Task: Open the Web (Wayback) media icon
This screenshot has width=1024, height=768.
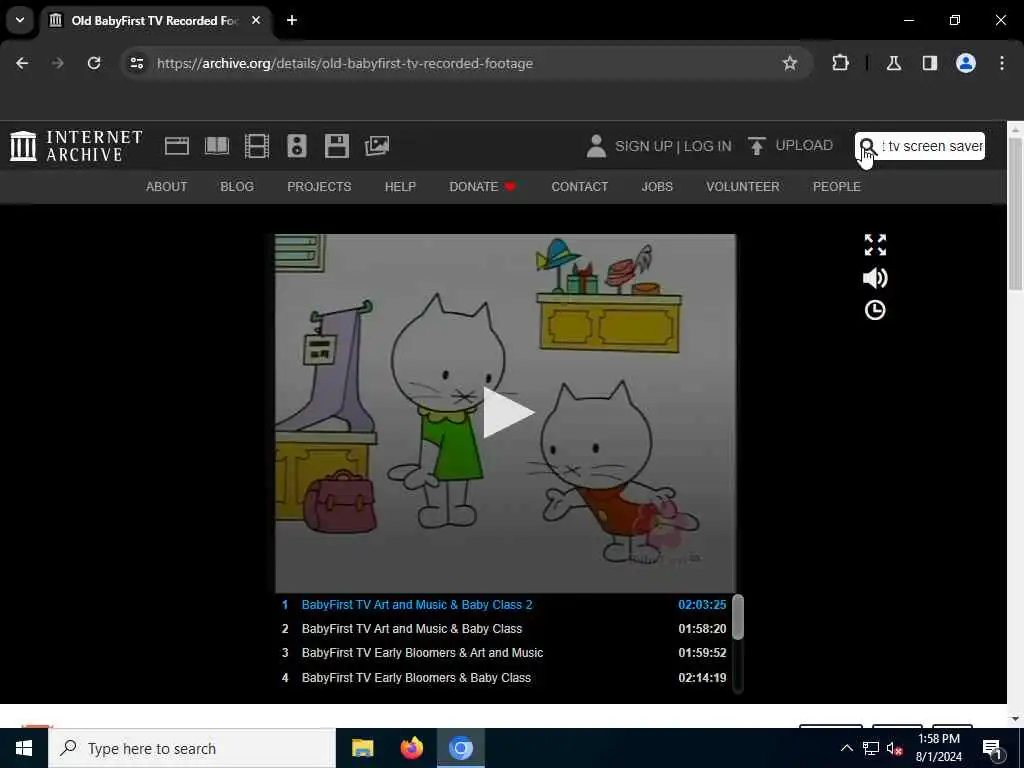Action: pos(176,146)
